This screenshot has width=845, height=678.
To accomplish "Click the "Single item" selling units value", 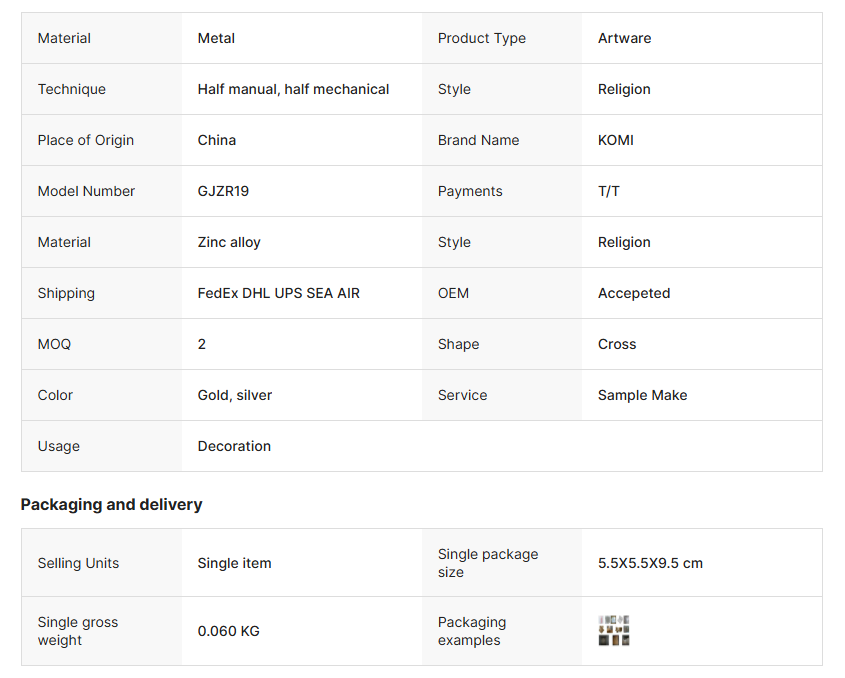I will [234, 563].
